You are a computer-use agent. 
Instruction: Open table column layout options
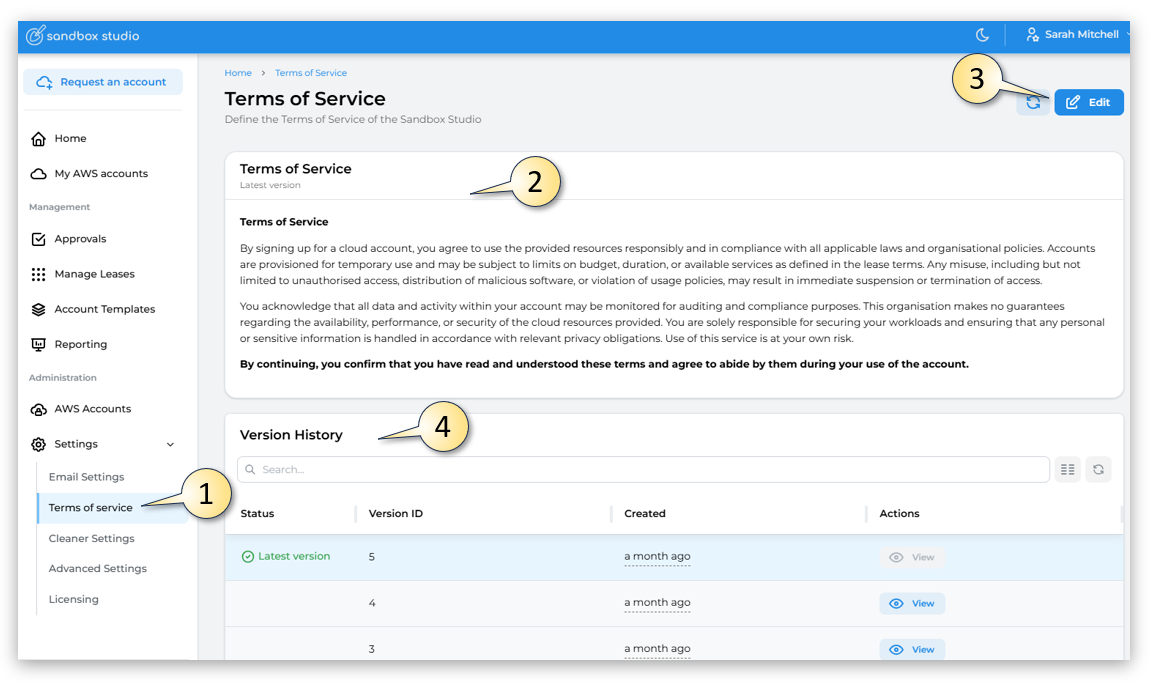[1067, 469]
